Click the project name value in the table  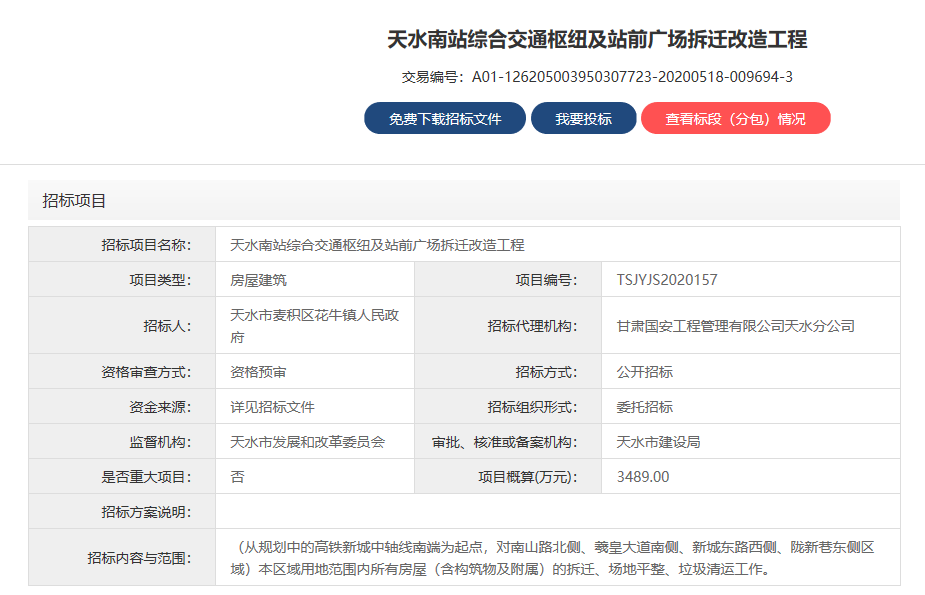(377, 245)
